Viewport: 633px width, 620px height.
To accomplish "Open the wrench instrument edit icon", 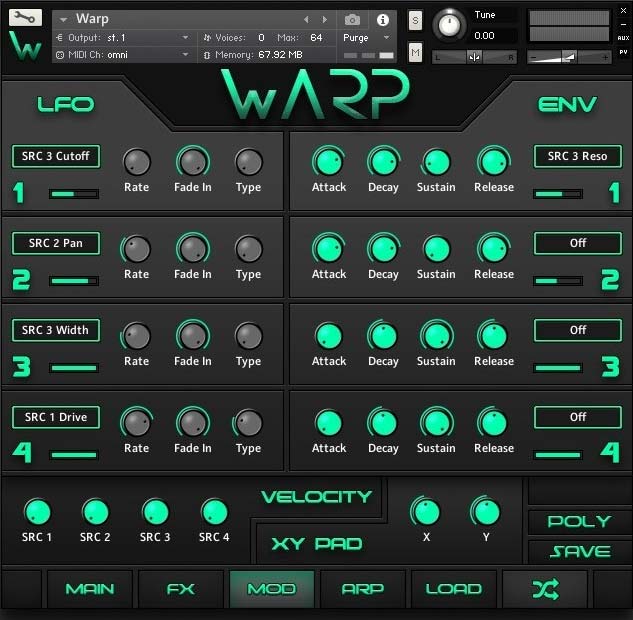I will pyautogui.click(x=25, y=17).
